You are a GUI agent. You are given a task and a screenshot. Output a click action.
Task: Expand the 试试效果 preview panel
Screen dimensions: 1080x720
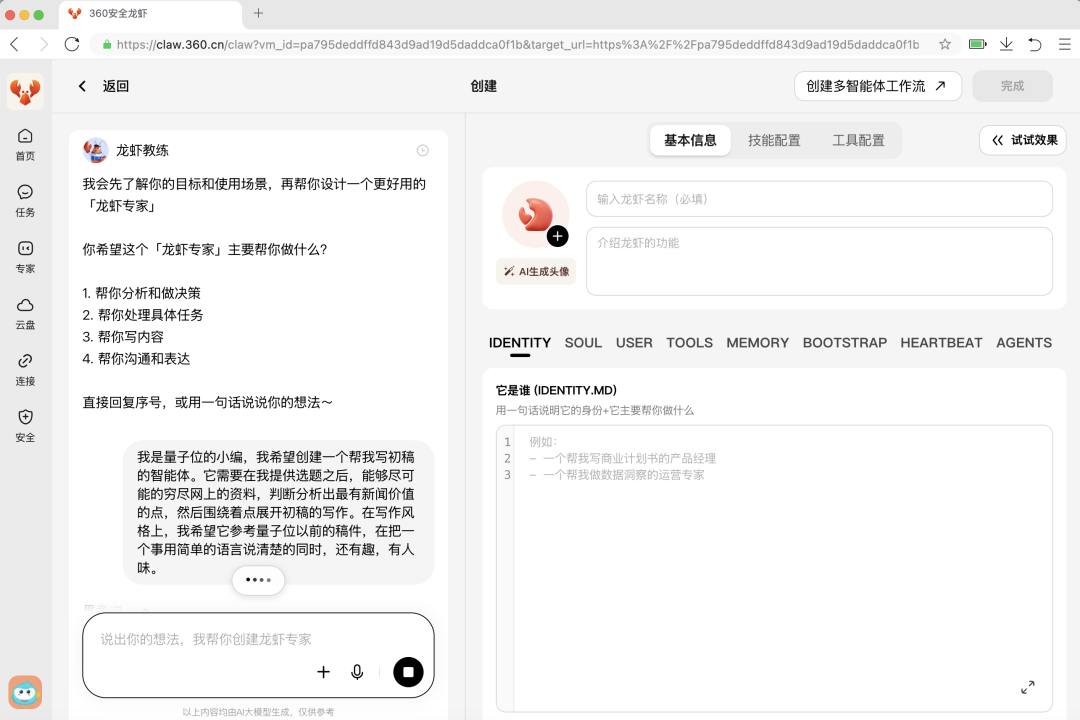coord(1023,141)
